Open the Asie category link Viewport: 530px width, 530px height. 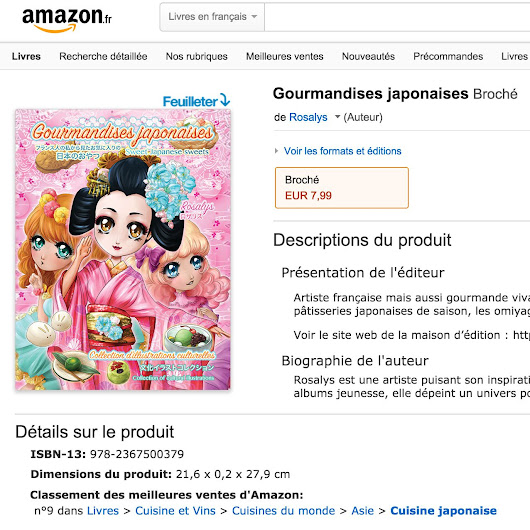tap(362, 510)
